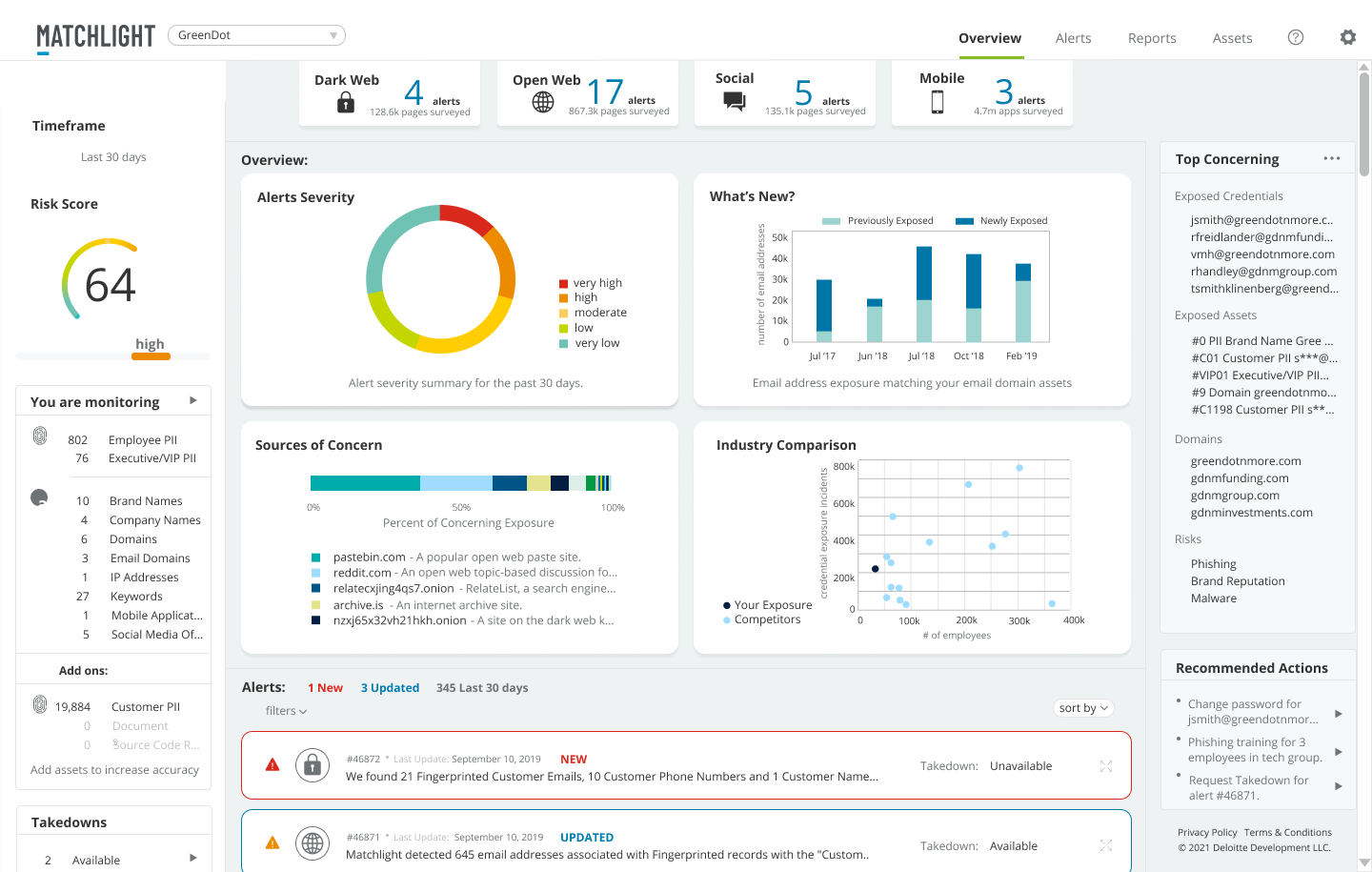The image size is (1372, 872).
Task: Click rhandley@gdnmgroup.com credential
Action: pyautogui.click(x=1263, y=272)
